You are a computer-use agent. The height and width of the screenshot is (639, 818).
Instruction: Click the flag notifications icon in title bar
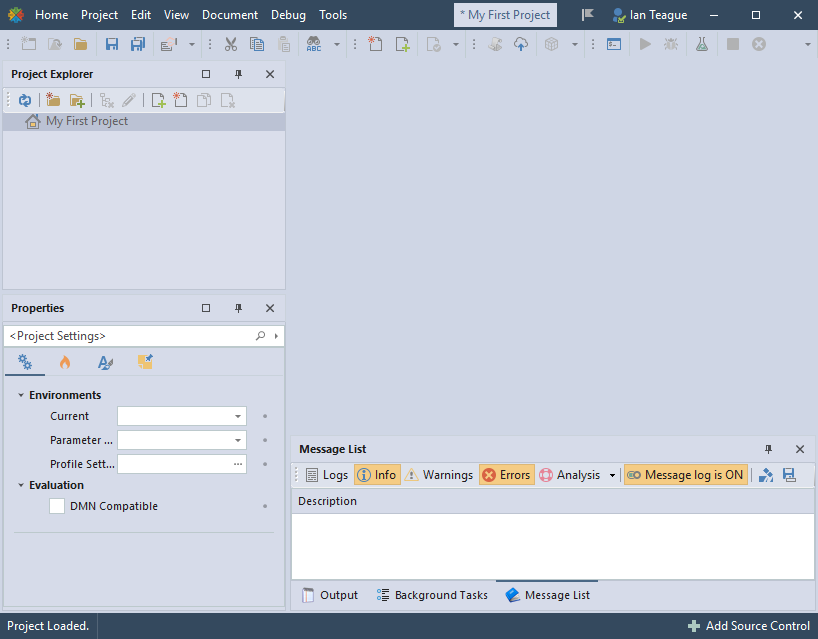click(588, 15)
